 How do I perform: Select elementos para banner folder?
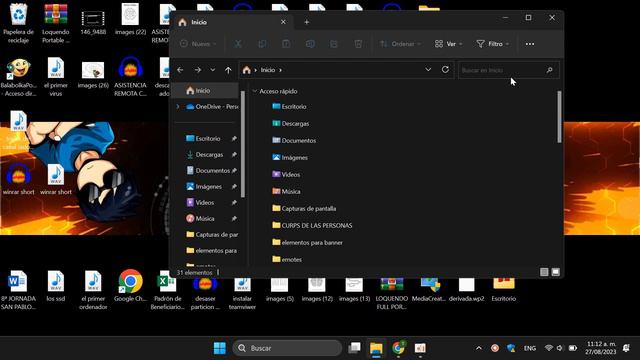307,242
